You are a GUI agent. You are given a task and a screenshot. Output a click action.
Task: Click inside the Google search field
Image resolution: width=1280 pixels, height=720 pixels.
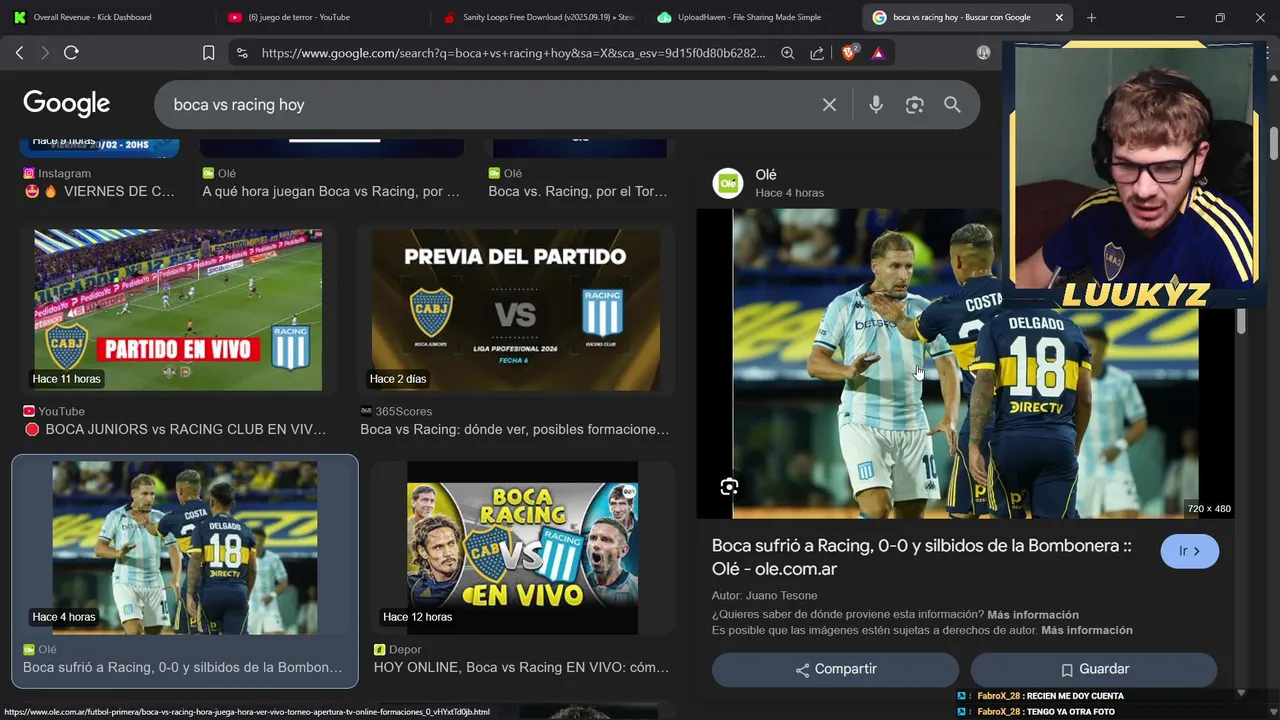click(x=490, y=105)
